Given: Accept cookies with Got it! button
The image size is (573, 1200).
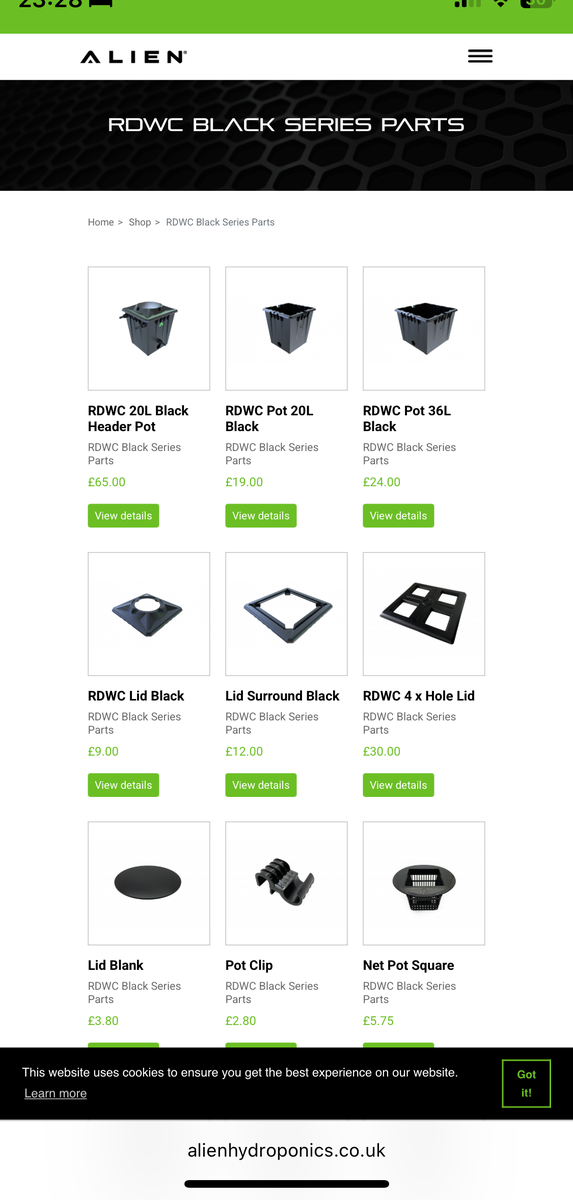Looking at the screenshot, I should 526,1083.
